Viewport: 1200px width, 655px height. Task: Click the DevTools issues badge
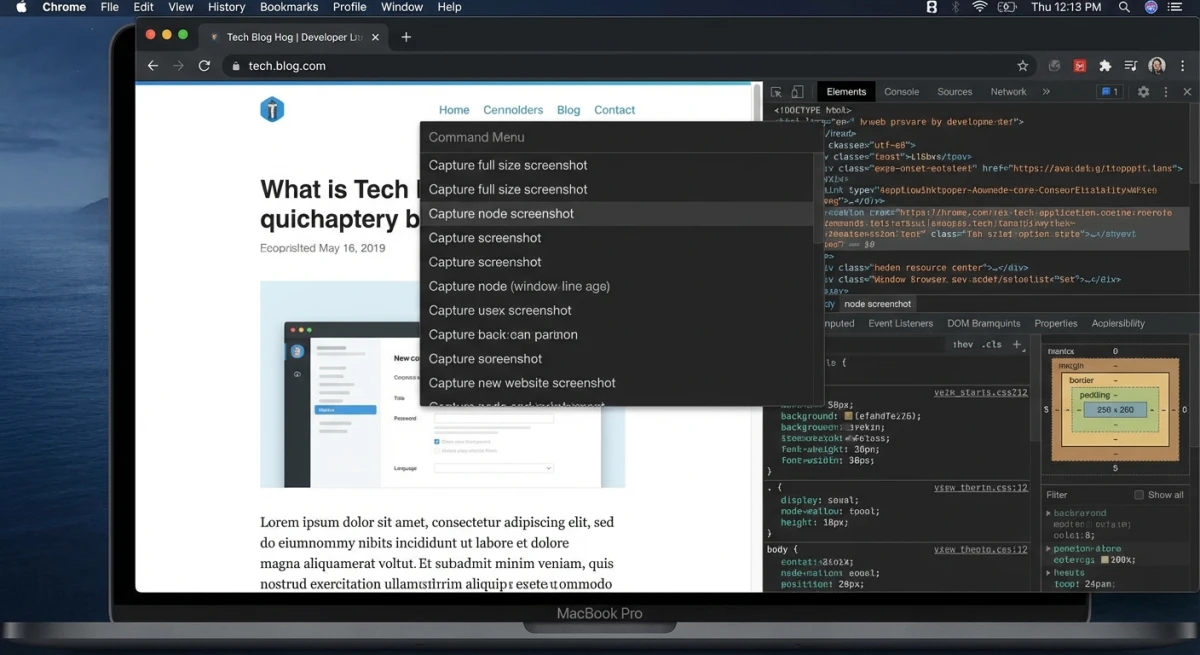[x=1110, y=92]
